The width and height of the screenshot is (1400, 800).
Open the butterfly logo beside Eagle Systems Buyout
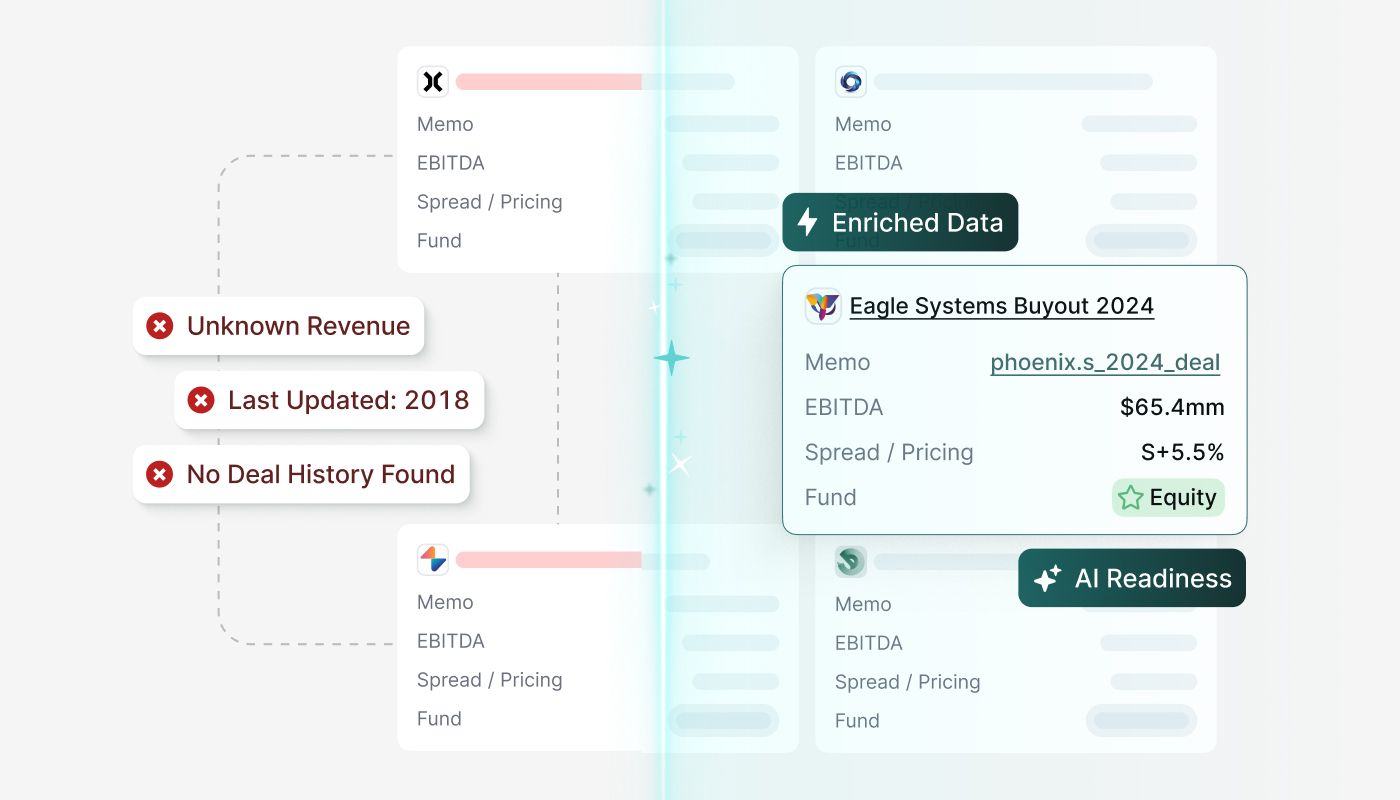[822, 306]
